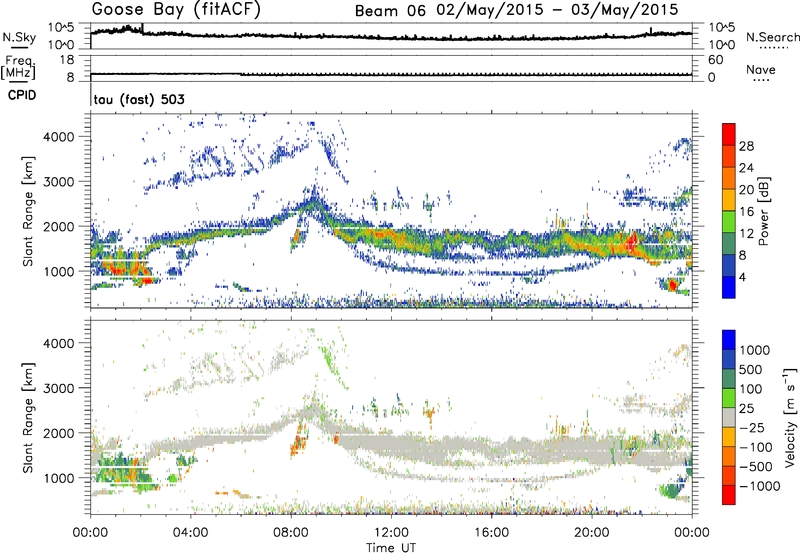This screenshot has height=554, width=800.
Task: Click the 'Nave' legend label
Action: point(761,69)
